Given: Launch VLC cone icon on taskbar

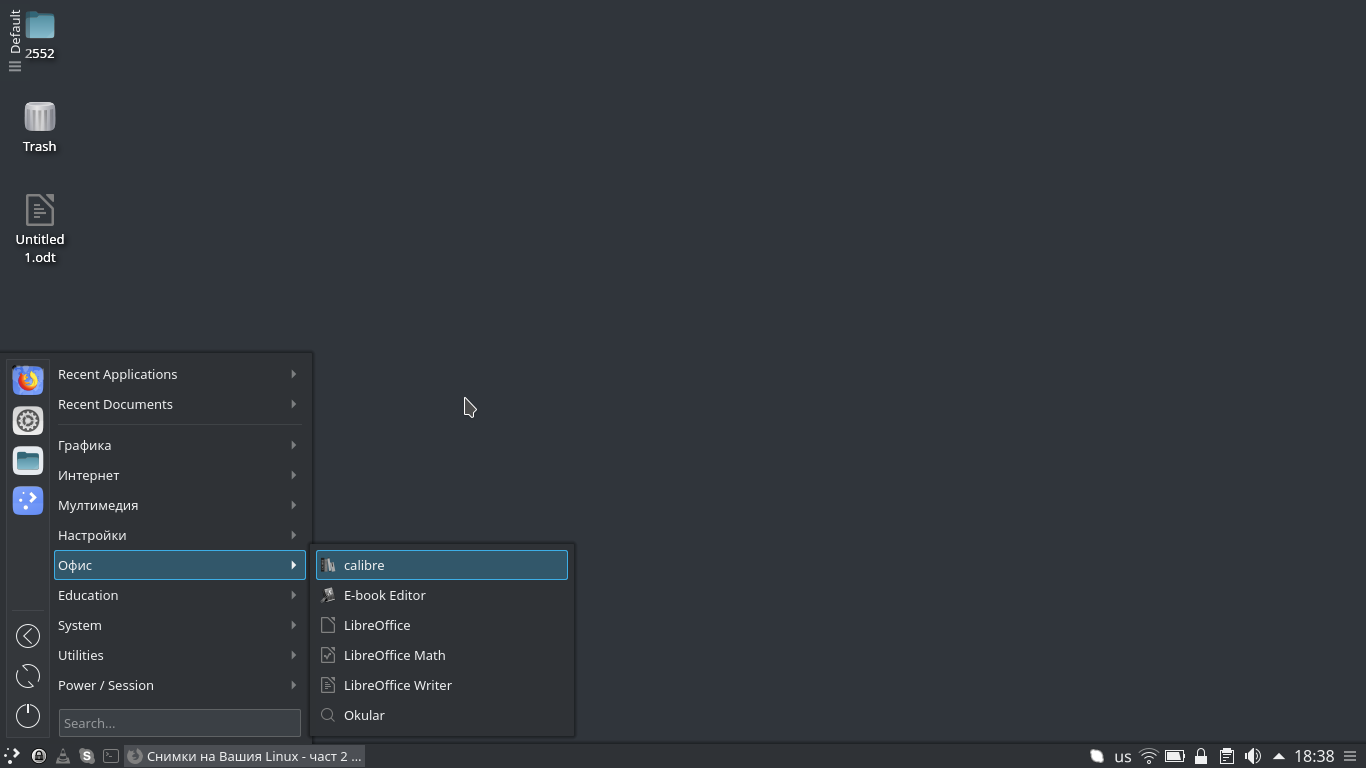Looking at the screenshot, I should [62, 756].
